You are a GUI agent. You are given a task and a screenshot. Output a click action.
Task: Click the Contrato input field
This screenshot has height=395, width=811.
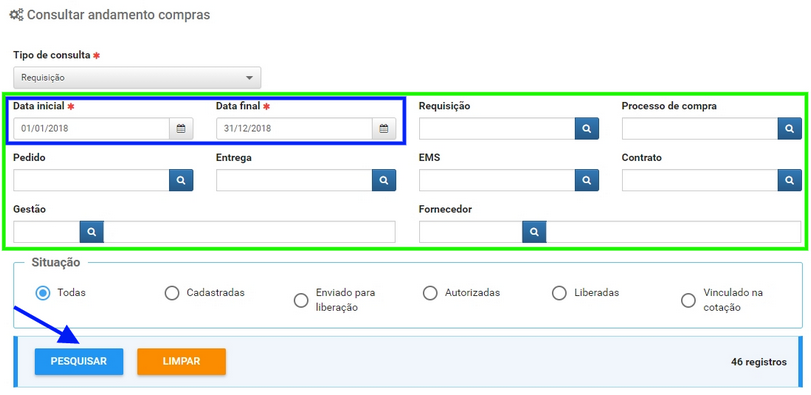coord(700,180)
